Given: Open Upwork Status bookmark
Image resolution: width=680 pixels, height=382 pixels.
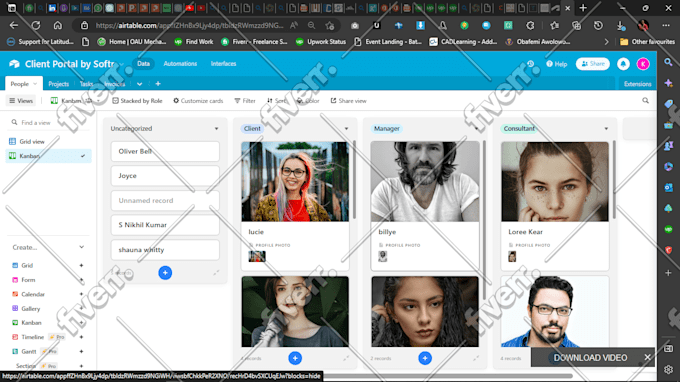Looking at the screenshot, I should coord(321,42).
